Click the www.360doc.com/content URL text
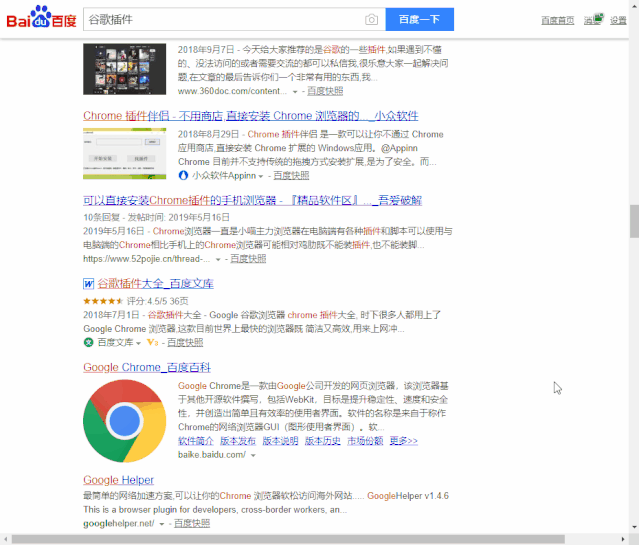Image resolution: width=639 pixels, height=545 pixels. [x=232, y=91]
